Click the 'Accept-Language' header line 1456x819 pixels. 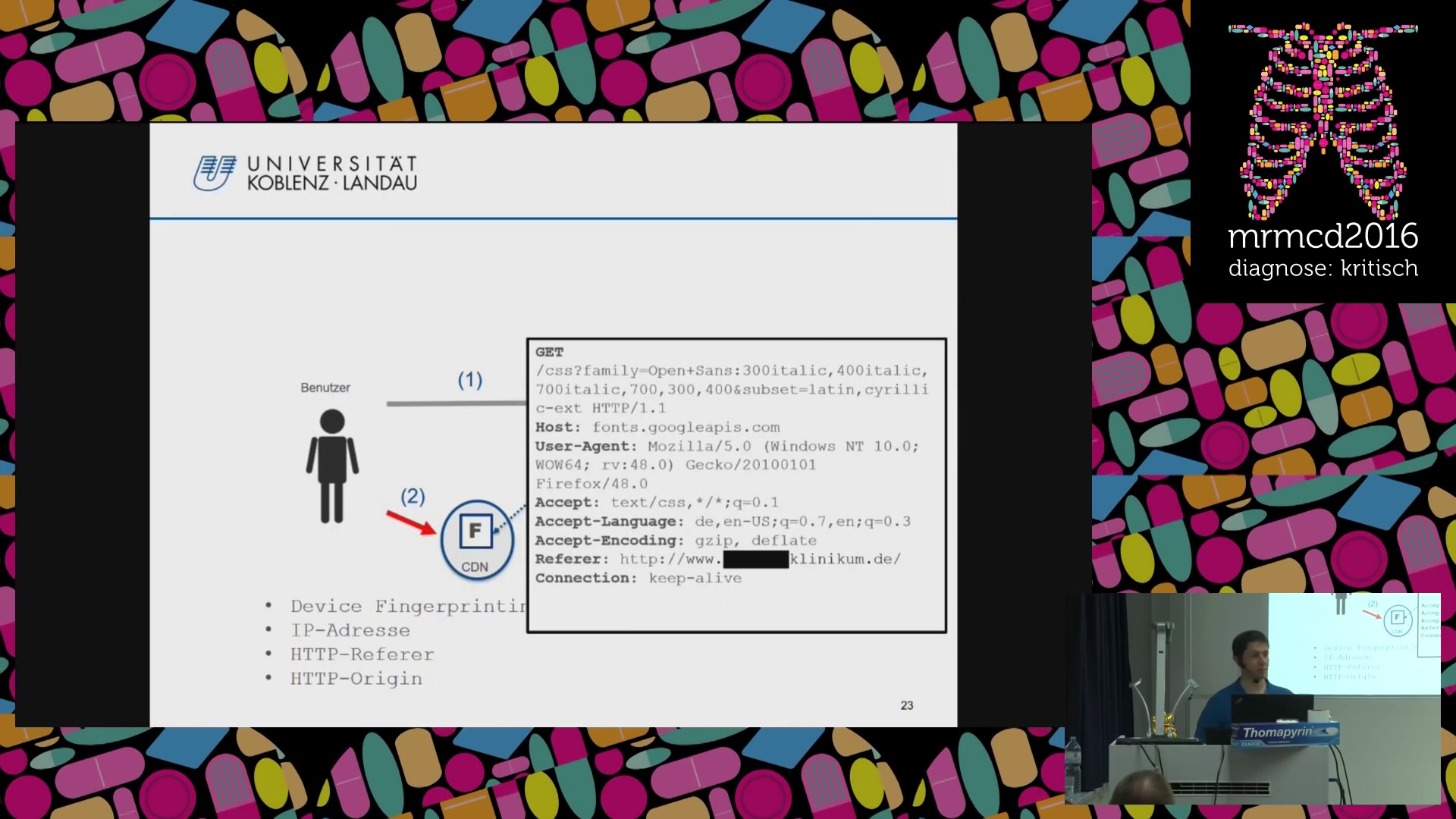(x=723, y=522)
